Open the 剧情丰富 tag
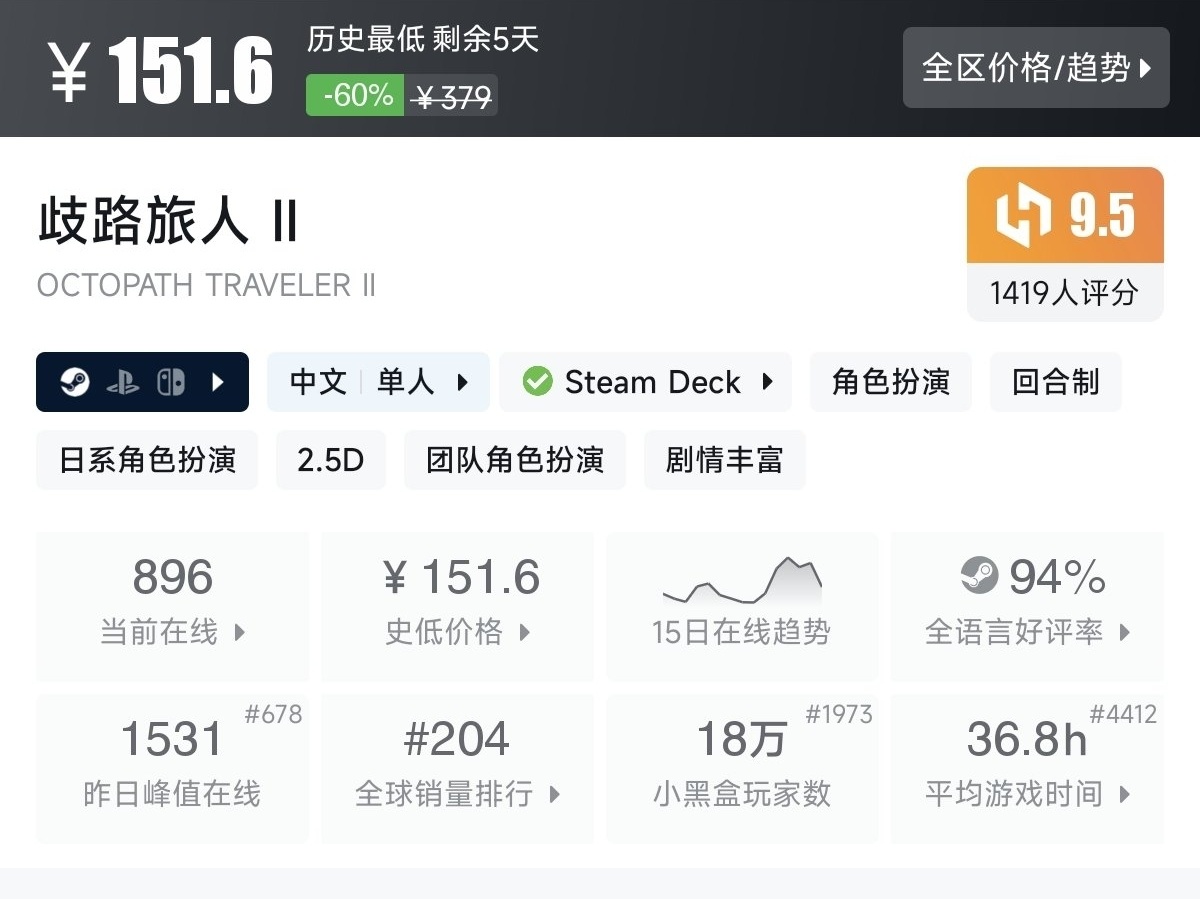This screenshot has height=899, width=1200. (x=724, y=460)
